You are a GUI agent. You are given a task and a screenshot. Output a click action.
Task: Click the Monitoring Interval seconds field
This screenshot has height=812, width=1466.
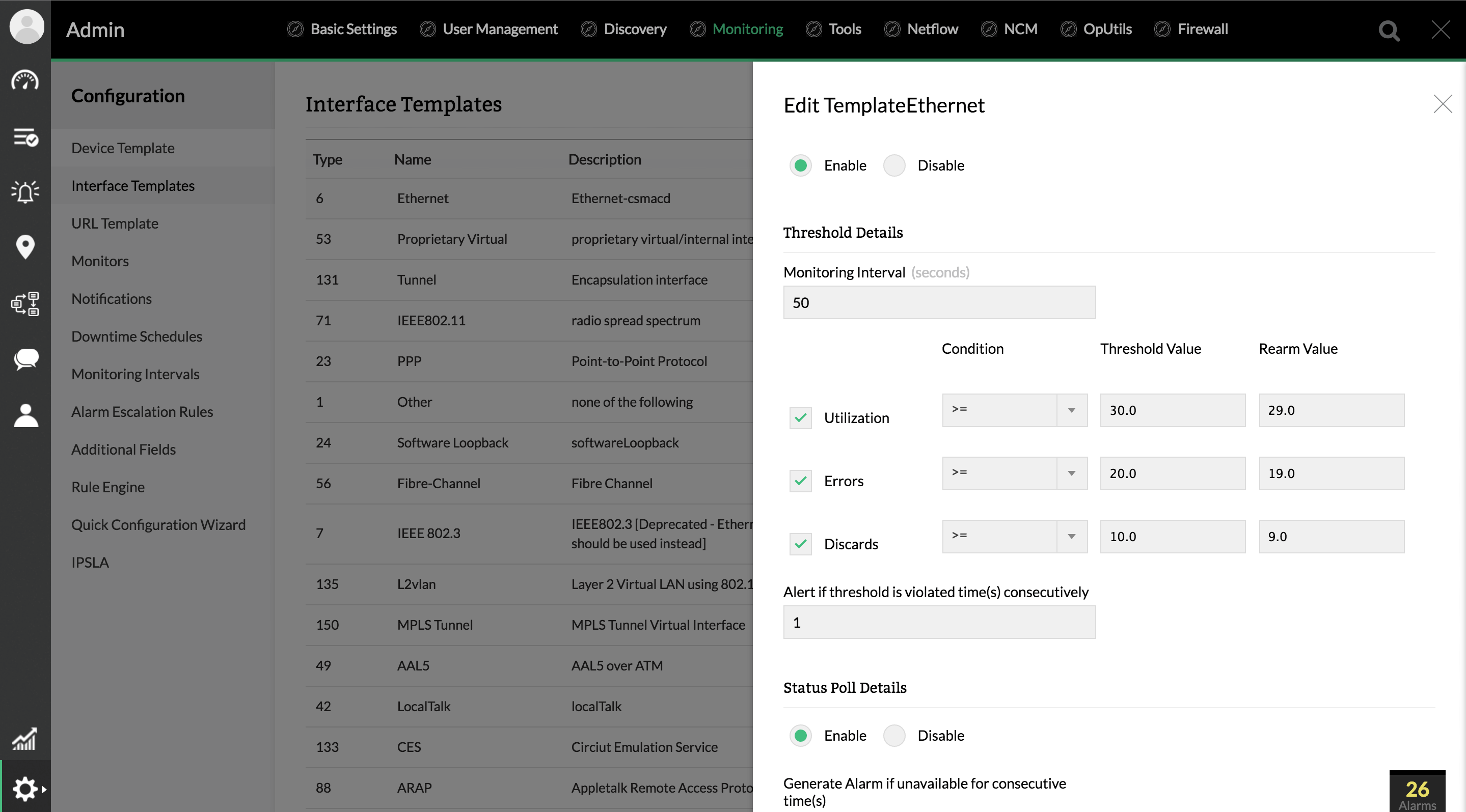click(939, 302)
